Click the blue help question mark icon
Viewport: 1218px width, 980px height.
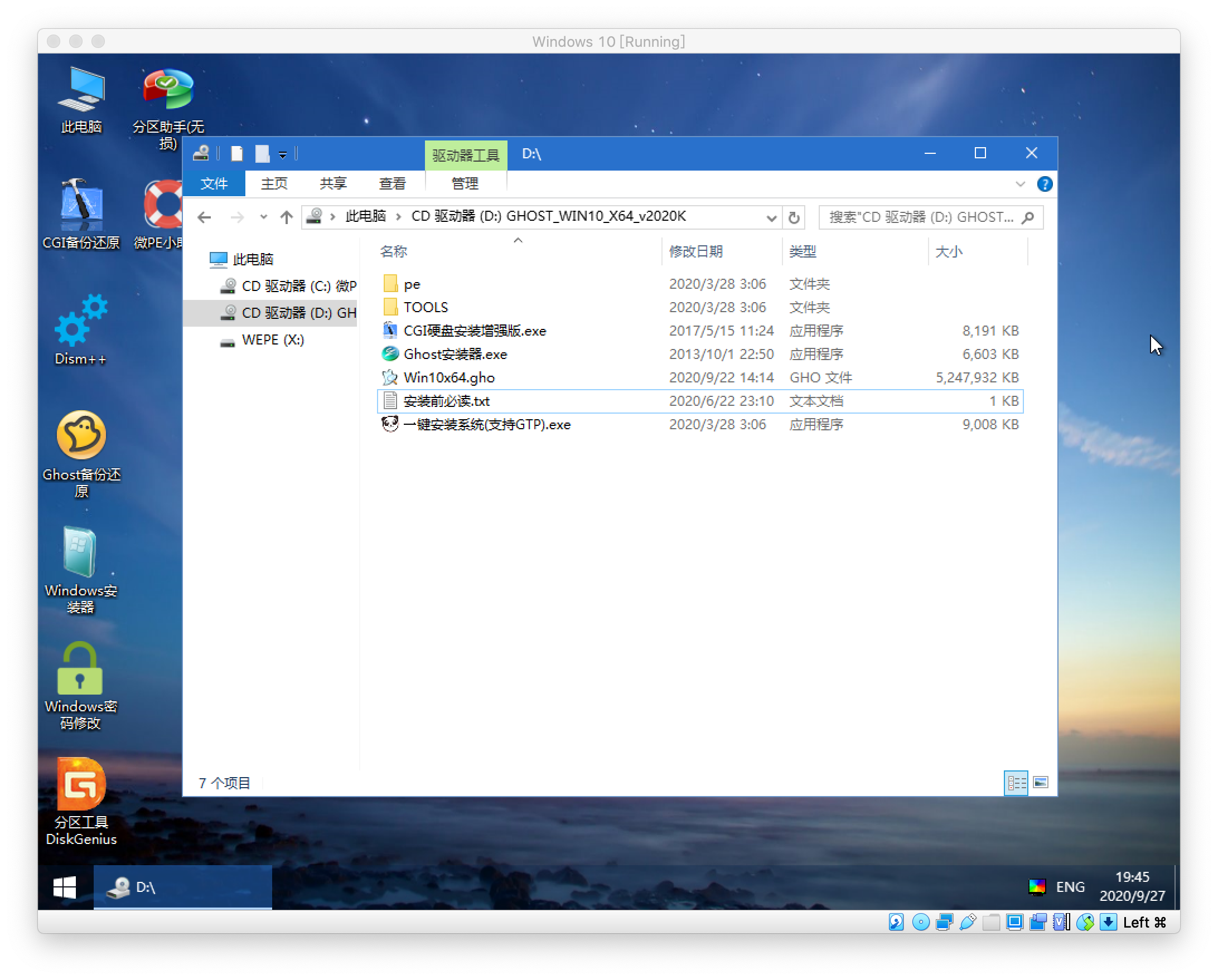pos(1044,184)
